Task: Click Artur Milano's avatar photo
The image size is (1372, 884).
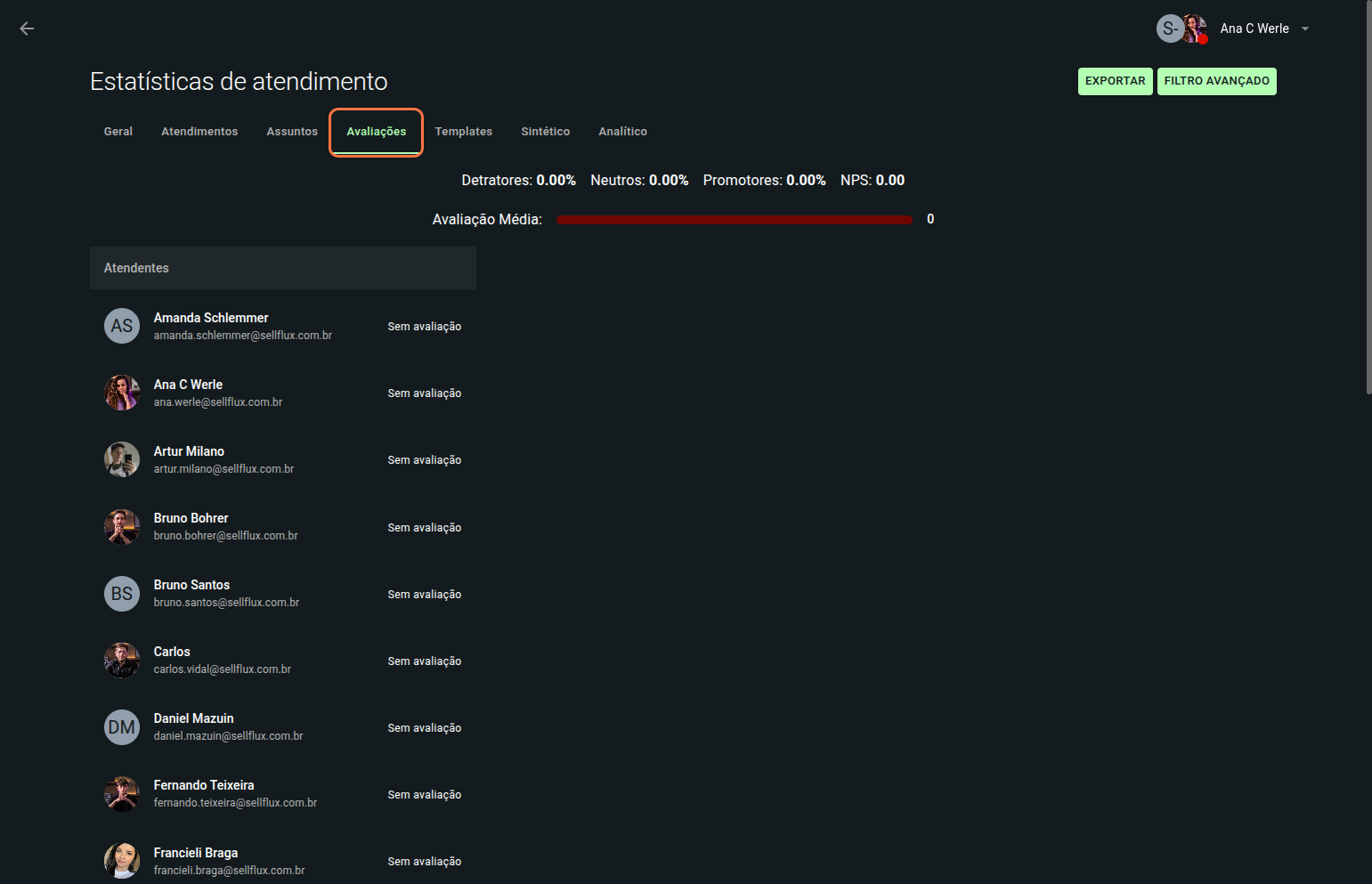Action: [x=122, y=459]
